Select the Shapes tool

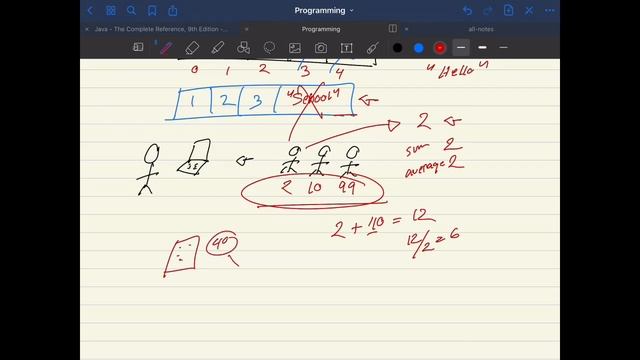(243, 48)
